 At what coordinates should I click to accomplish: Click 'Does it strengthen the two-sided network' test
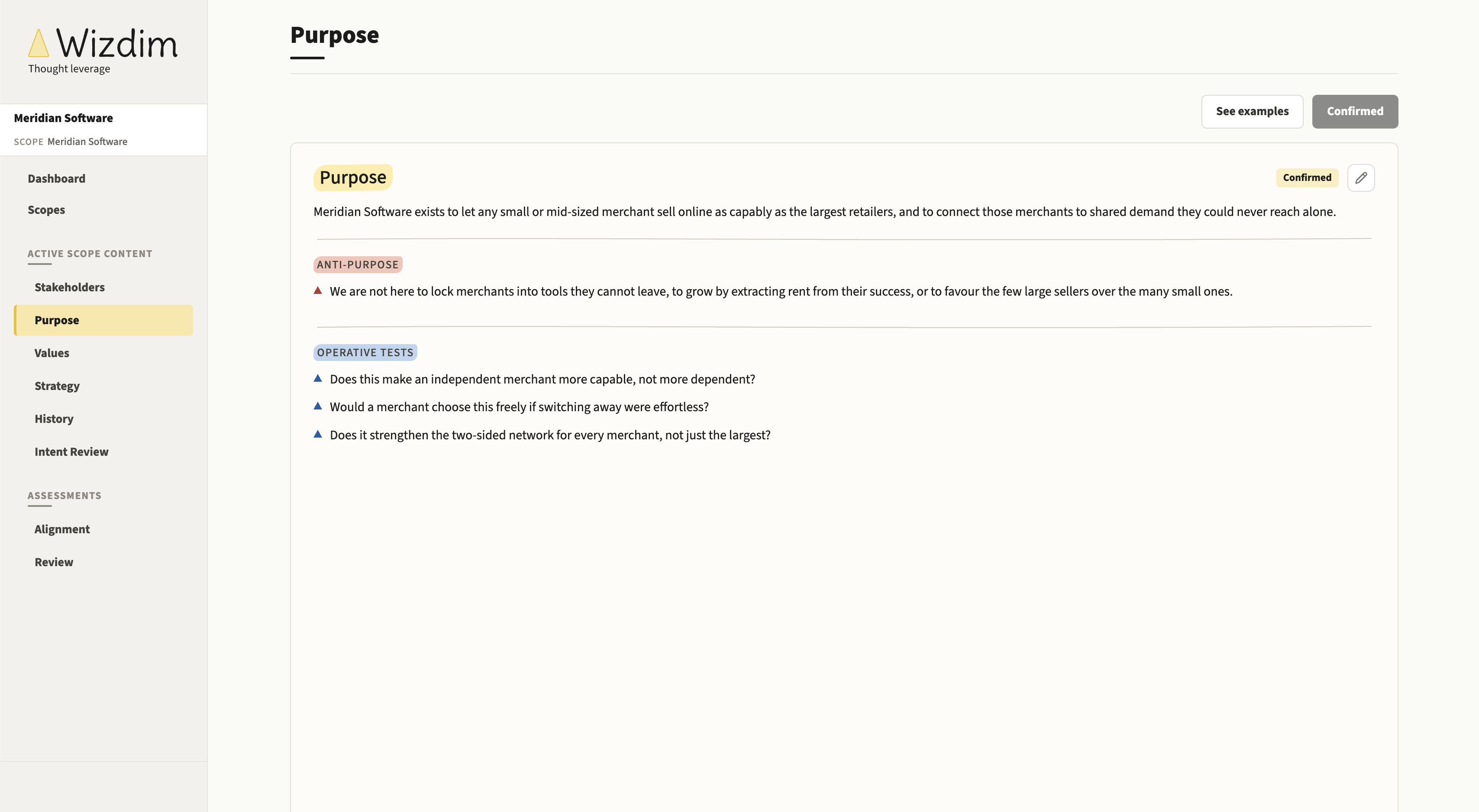click(550, 435)
